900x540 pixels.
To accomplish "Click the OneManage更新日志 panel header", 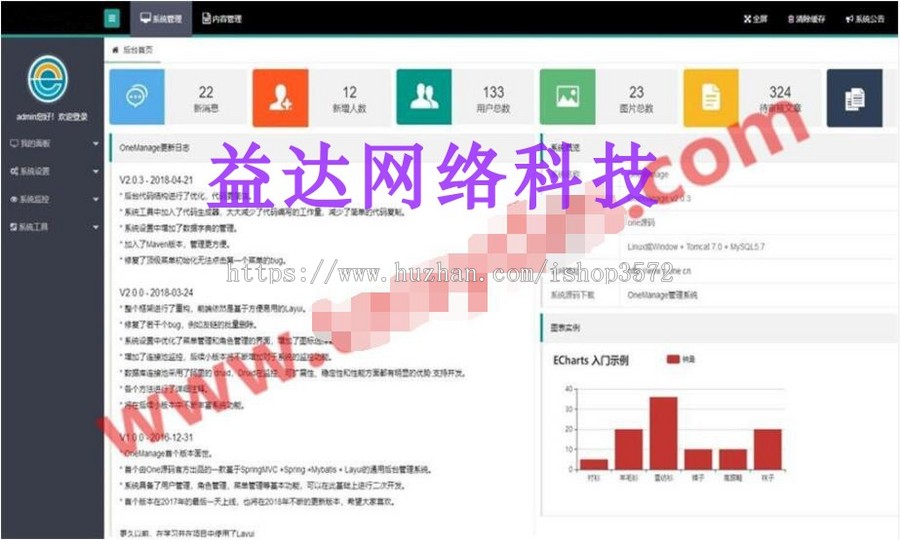I will coord(321,147).
